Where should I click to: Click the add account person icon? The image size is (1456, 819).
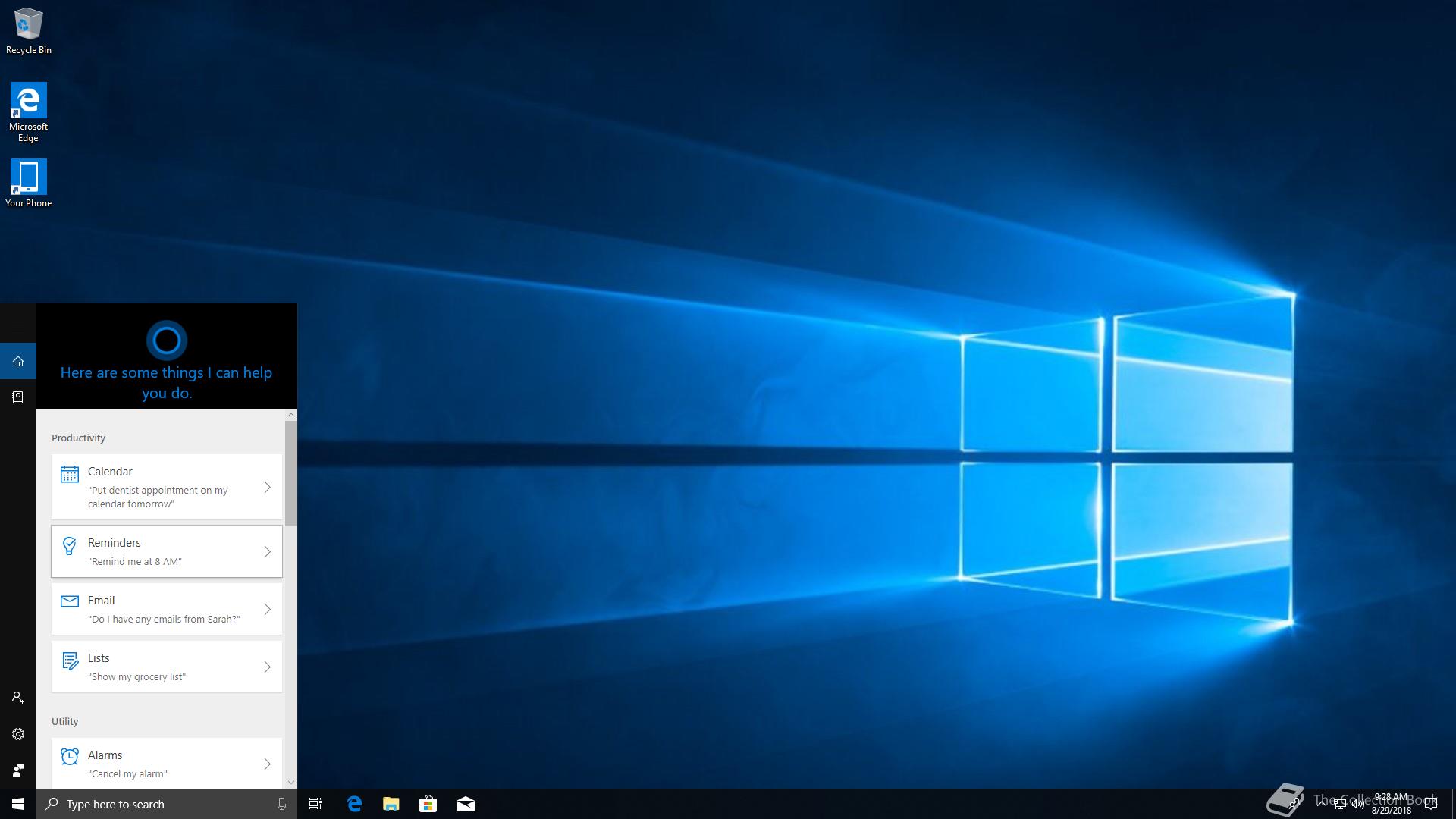click(x=18, y=698)
